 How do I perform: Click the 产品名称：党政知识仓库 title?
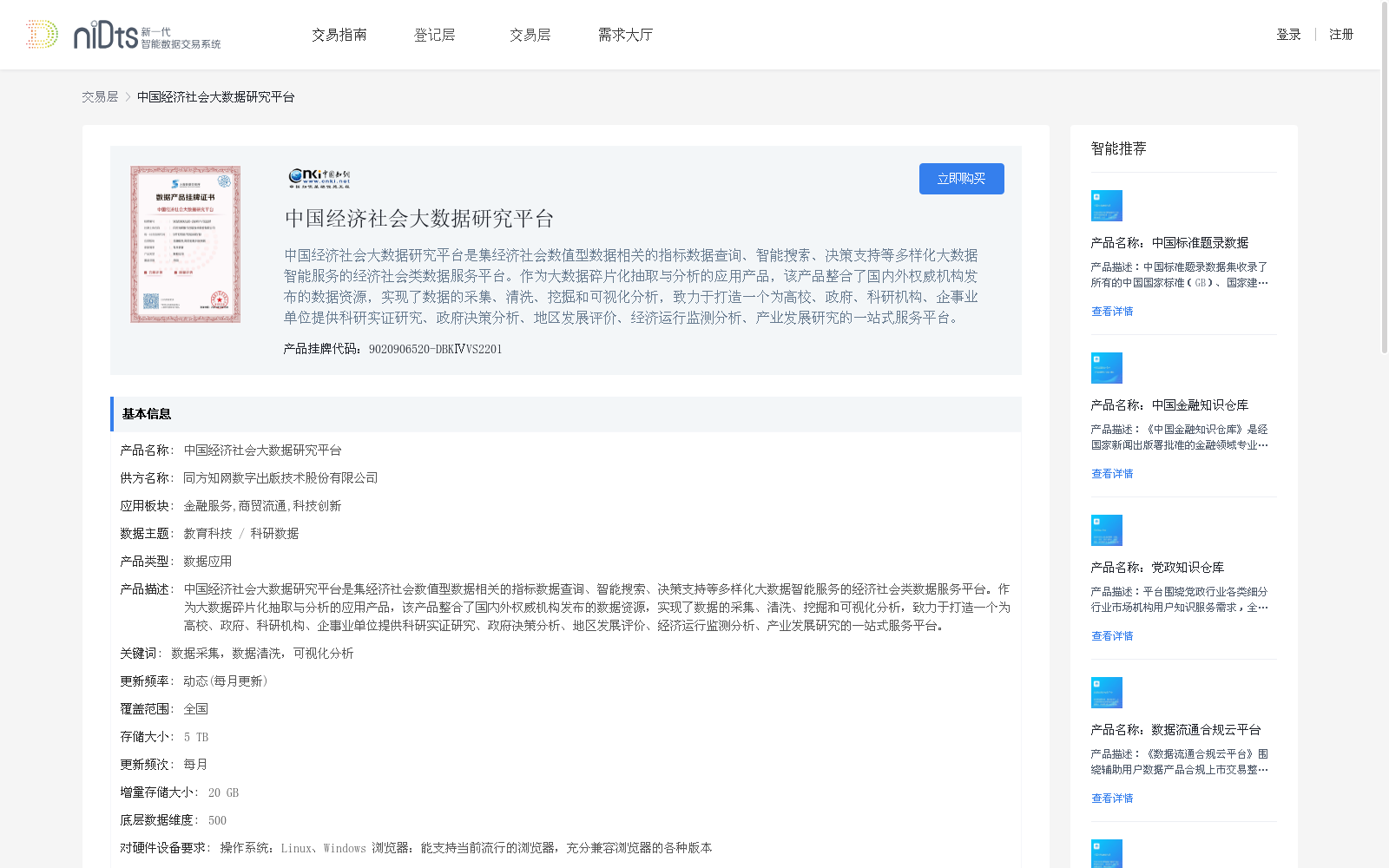click(x=1157, y=568)
